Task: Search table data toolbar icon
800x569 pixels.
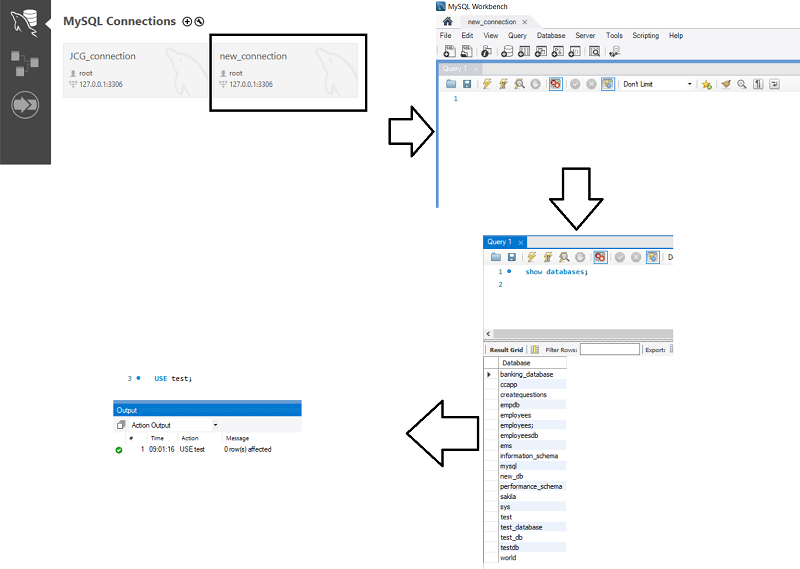Action: (594, 51)
